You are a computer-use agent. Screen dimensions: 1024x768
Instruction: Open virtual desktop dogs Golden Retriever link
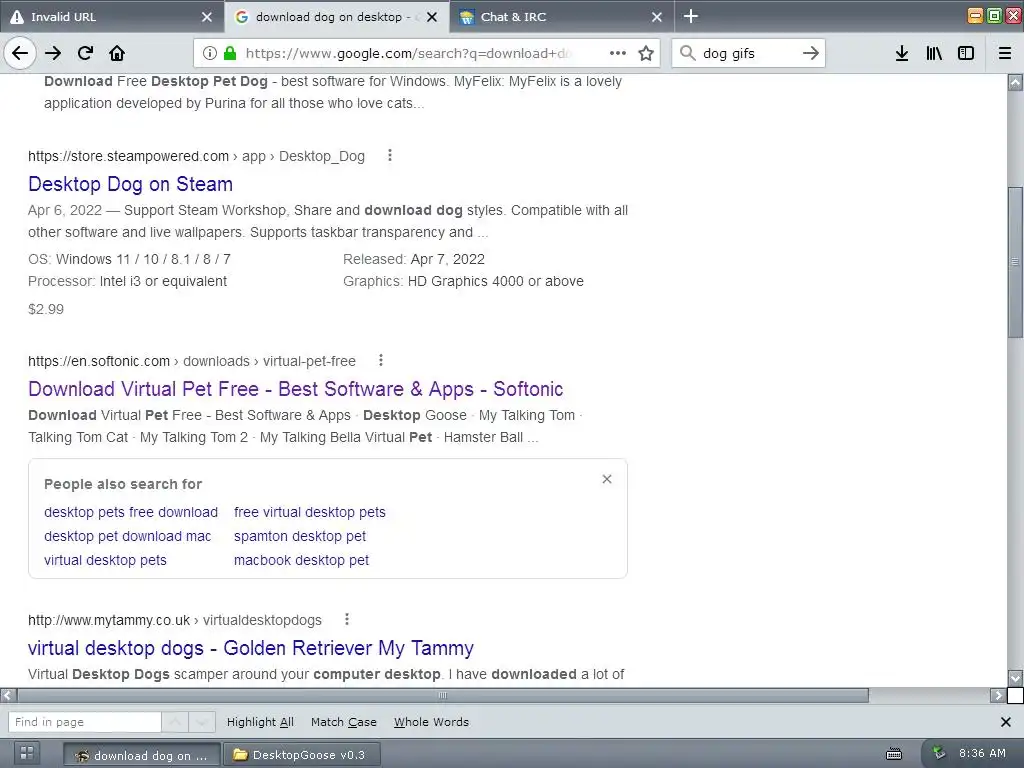251,648
